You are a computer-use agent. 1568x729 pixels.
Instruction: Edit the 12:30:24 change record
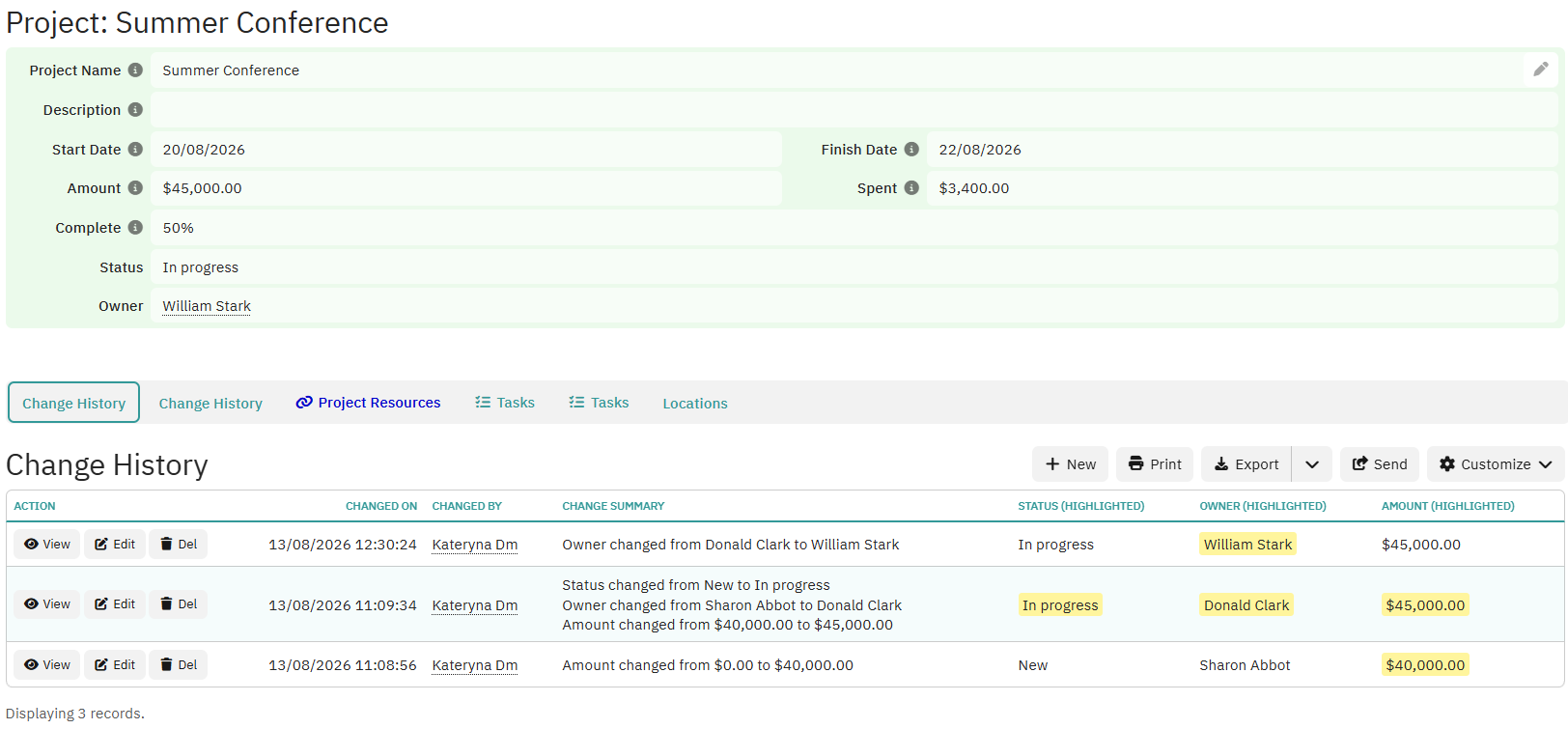pos(115,545)
